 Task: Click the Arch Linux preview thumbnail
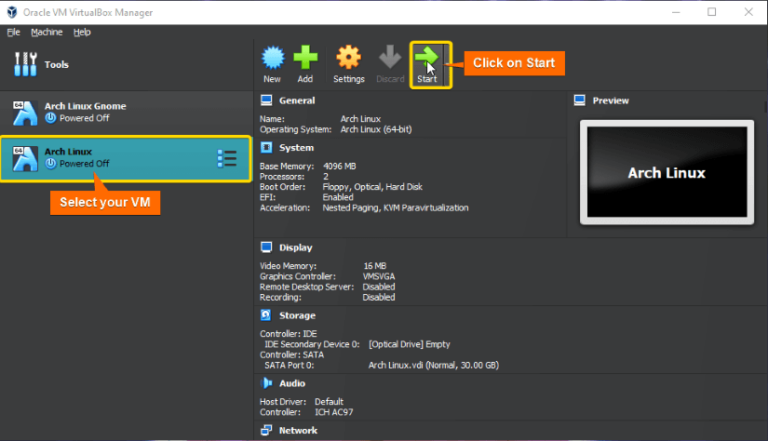click(x=666, y=172)
